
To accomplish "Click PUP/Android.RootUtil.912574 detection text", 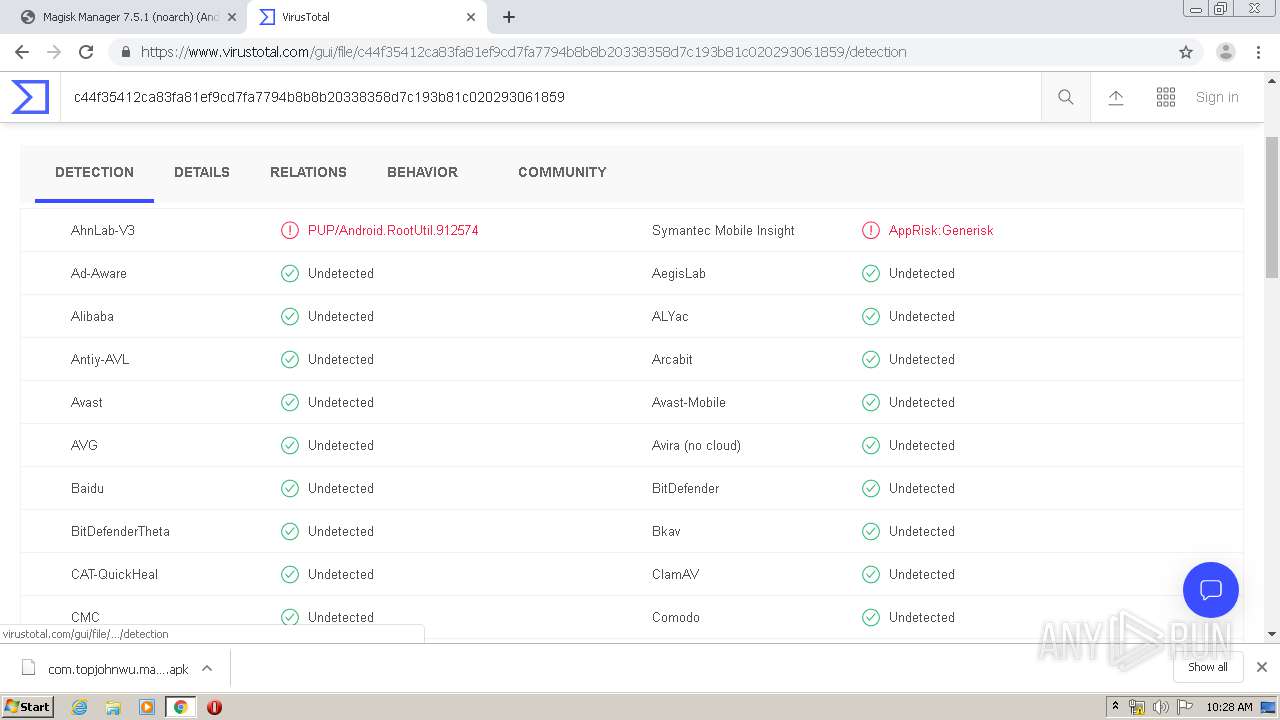I will click(393, 230).
